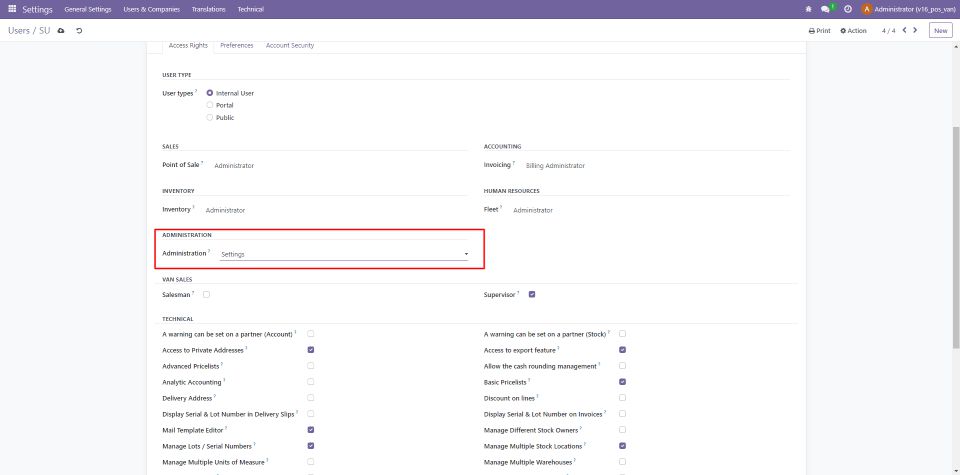Image resolution: width=960 pixels, height=475 pixels.
Task: Select the Portal user type
Action: tap(209, 105)
